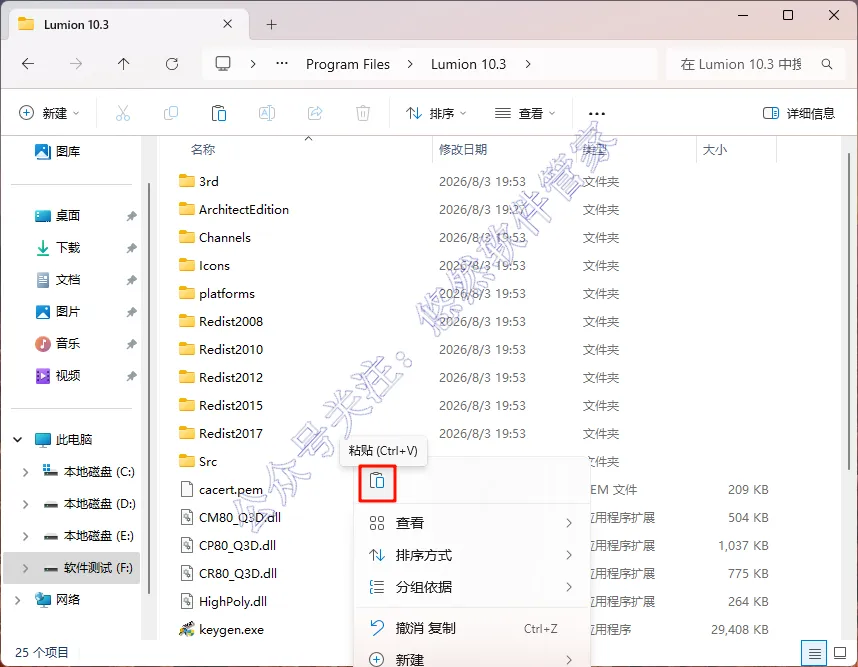The height and width of the screenshot is (667, 858).
Task: Expand 软件测试 (F:) node
Action: [x=25, y=568]
